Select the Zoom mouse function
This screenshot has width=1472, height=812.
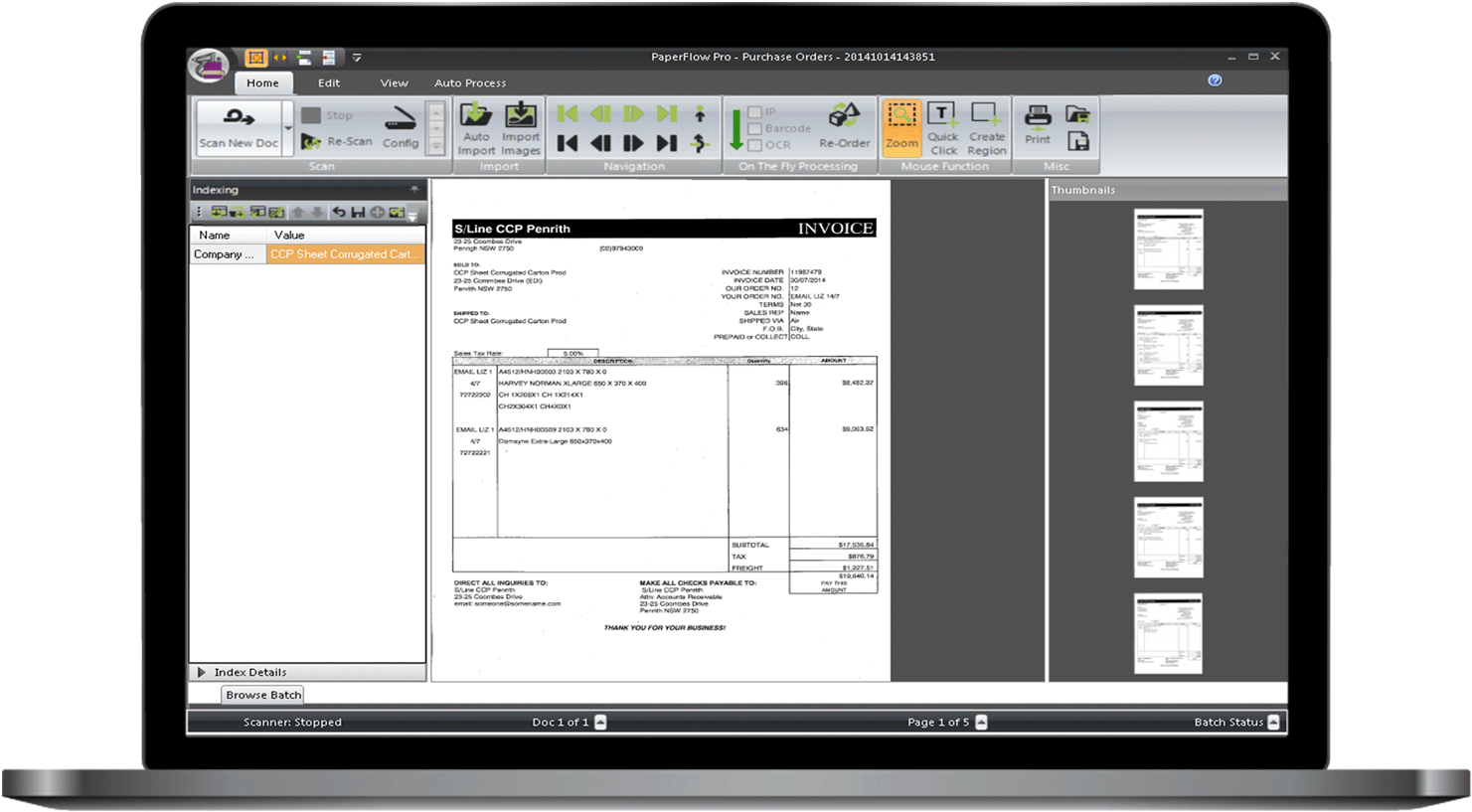pyautogui.click(x=901, y=126)
